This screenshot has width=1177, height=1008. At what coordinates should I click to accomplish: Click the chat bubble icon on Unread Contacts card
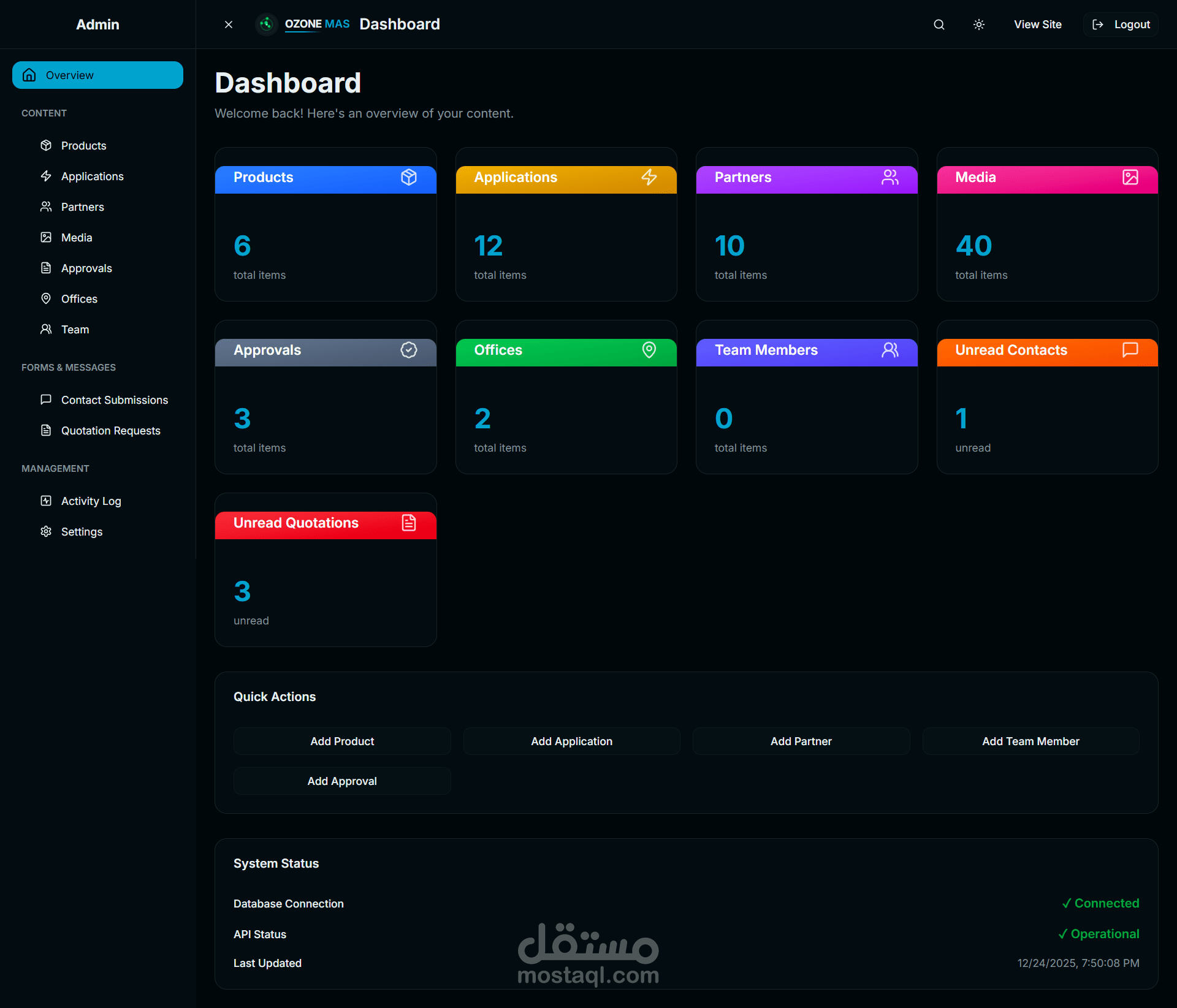pos(1130,350)
